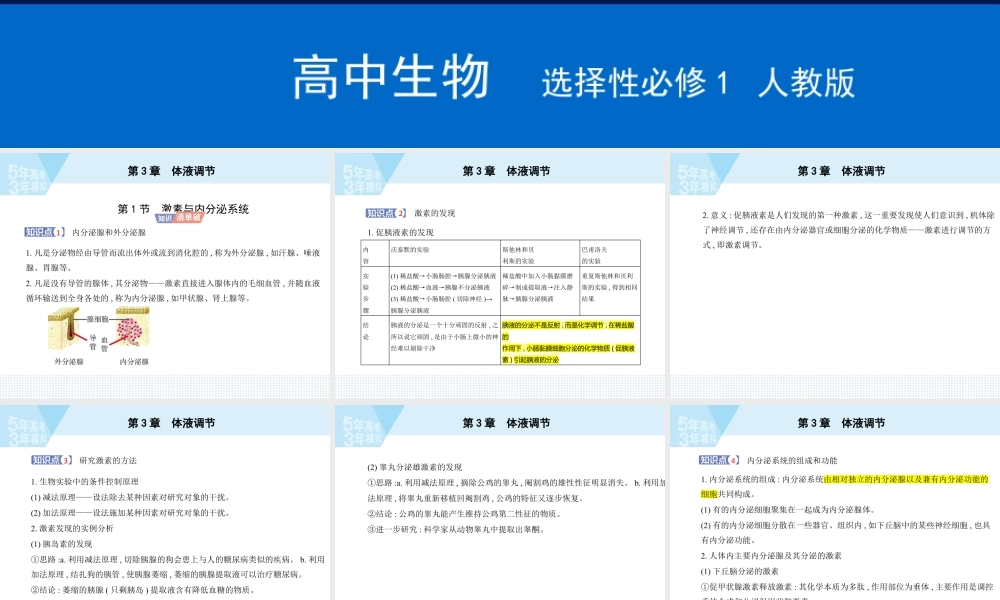The width and height of the screenshot is (1000, 600).
Task: Click the 人教版 text in the banner
Action: click(x=807, y=83)
